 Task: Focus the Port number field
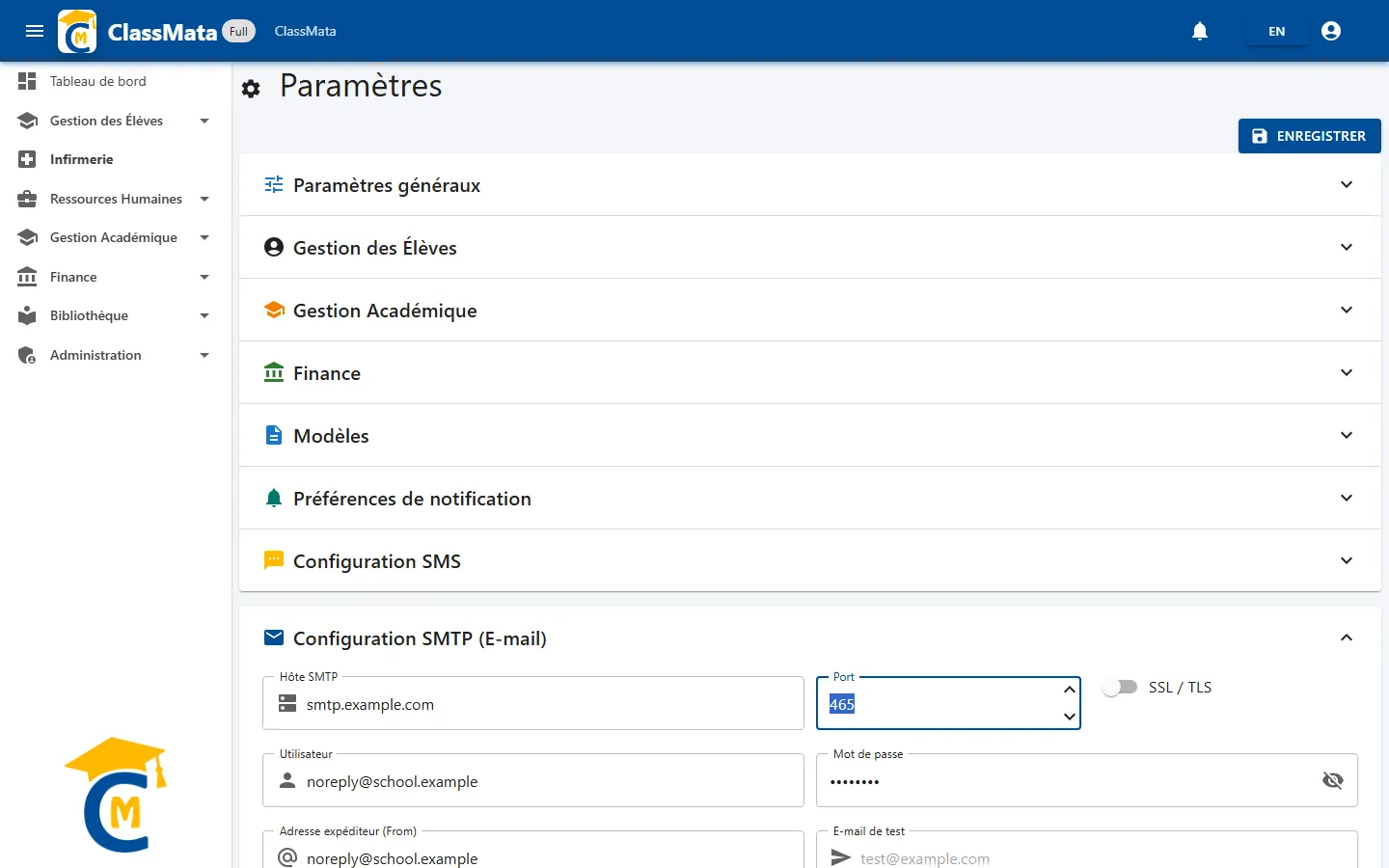pos(948,703)
